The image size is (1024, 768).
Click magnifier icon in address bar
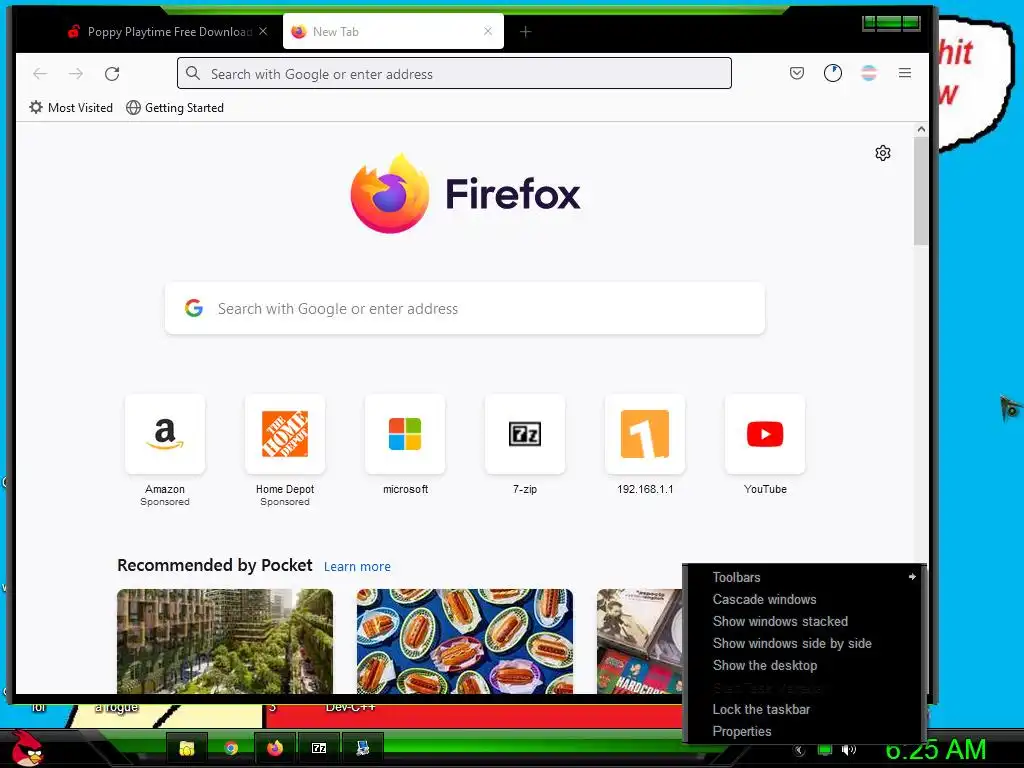tap(193, 73)
